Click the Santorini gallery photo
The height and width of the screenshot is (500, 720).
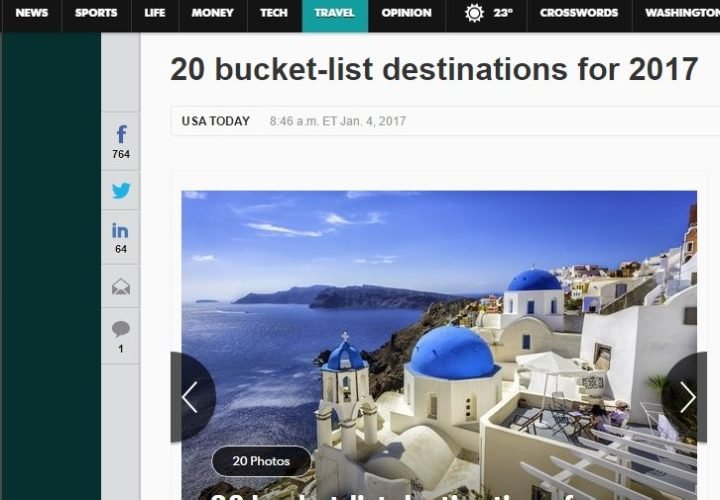tap(440, 330)
